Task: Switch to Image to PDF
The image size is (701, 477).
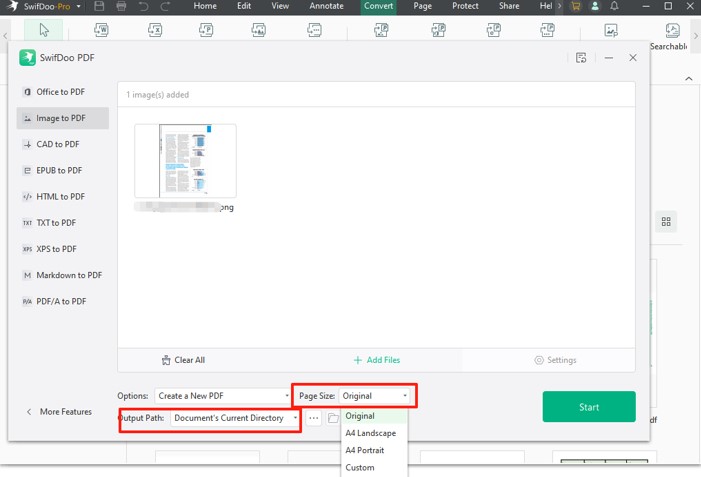Action: pyautogui.click(x=63, y=118)
